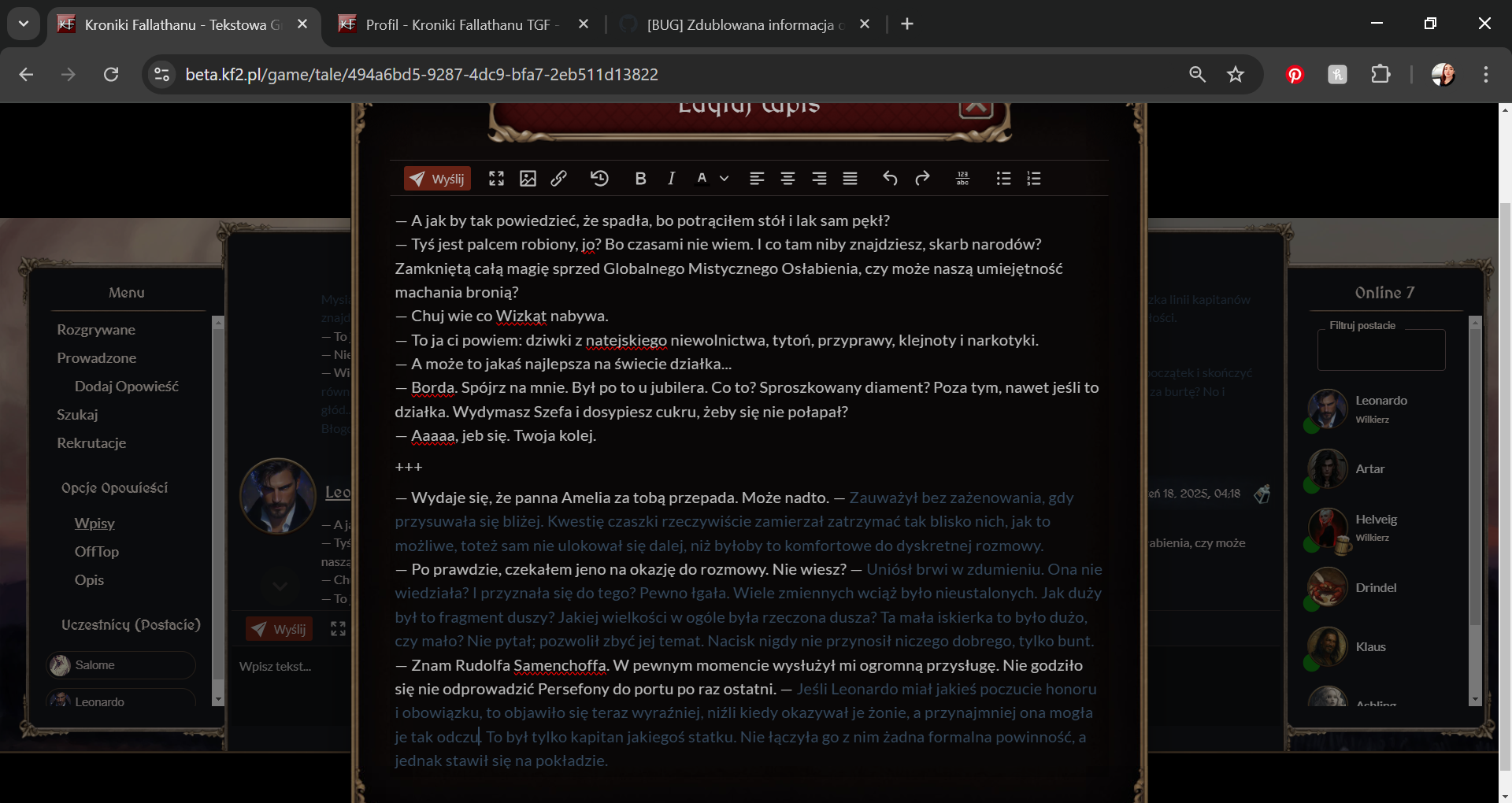This screenshot has height=803, width=1512.
Task: Switch to the [BUG] Zdublowana informacja tab
Action: (744, 24)
